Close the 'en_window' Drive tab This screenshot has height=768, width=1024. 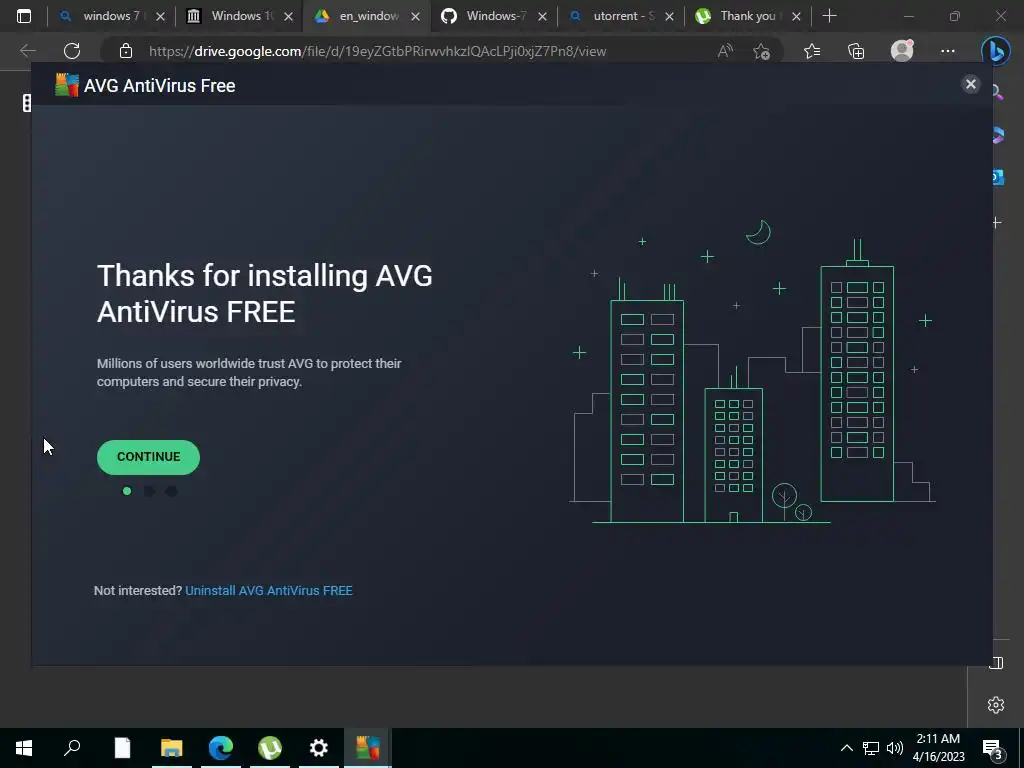pyautogui.click(x=415, y=17)
